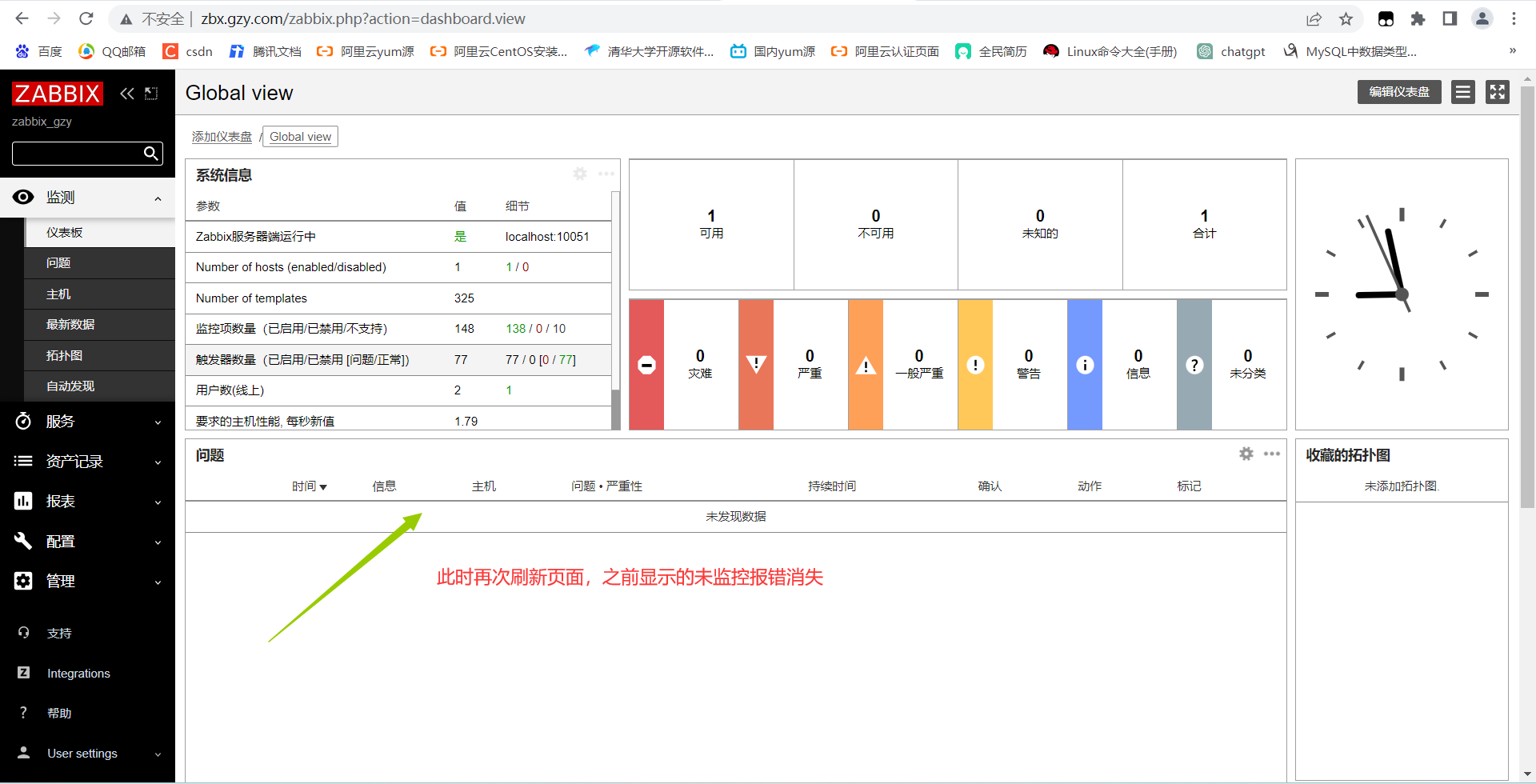Expand the 服务 services menu
This screenshot has width=1536, height=784.
tap(87, 422)
